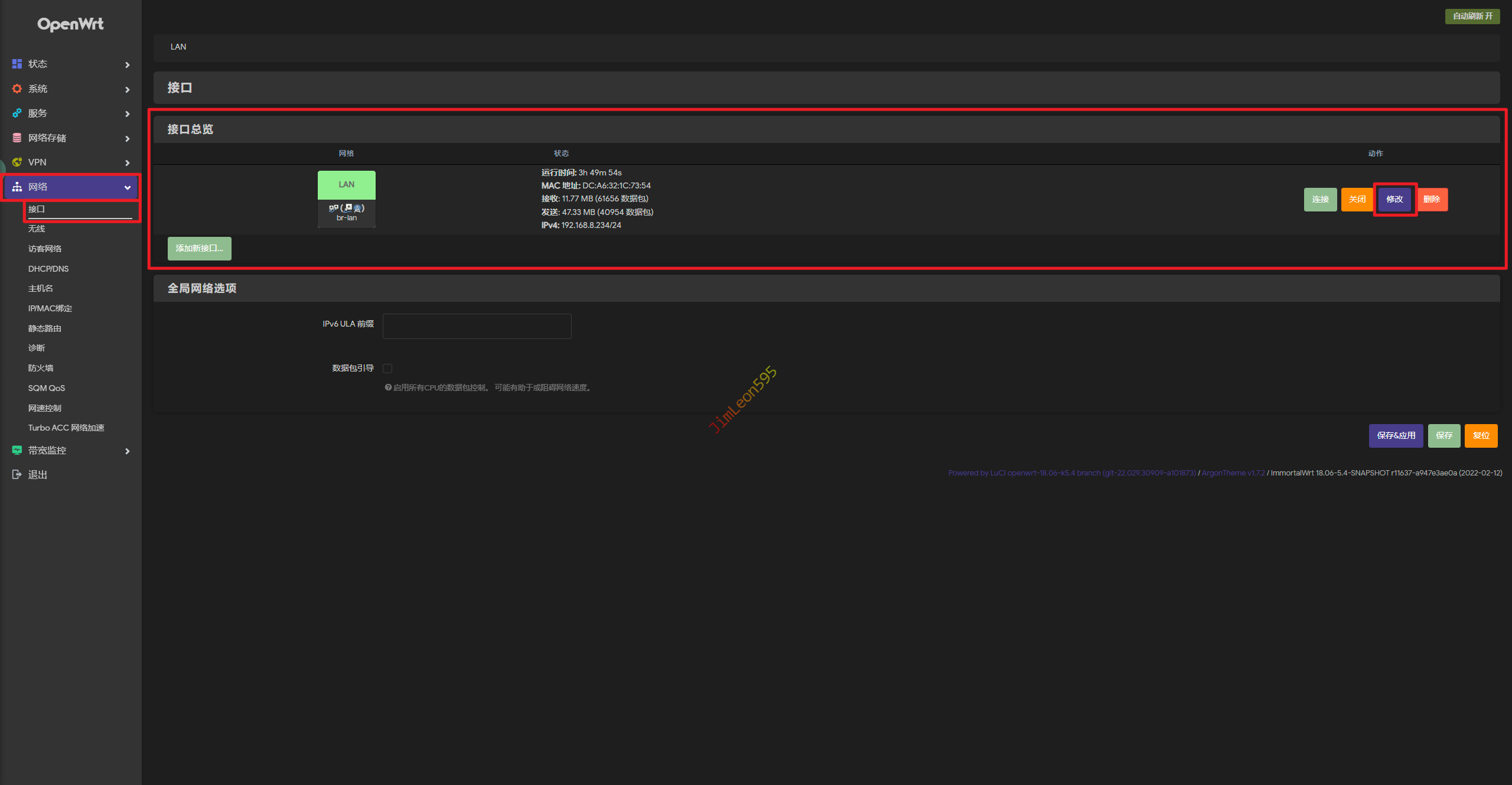The height and width of the screenshot is (785, 1512).
Task: Click the 修改 edit button for LAN
Action: pos(1394,199)
